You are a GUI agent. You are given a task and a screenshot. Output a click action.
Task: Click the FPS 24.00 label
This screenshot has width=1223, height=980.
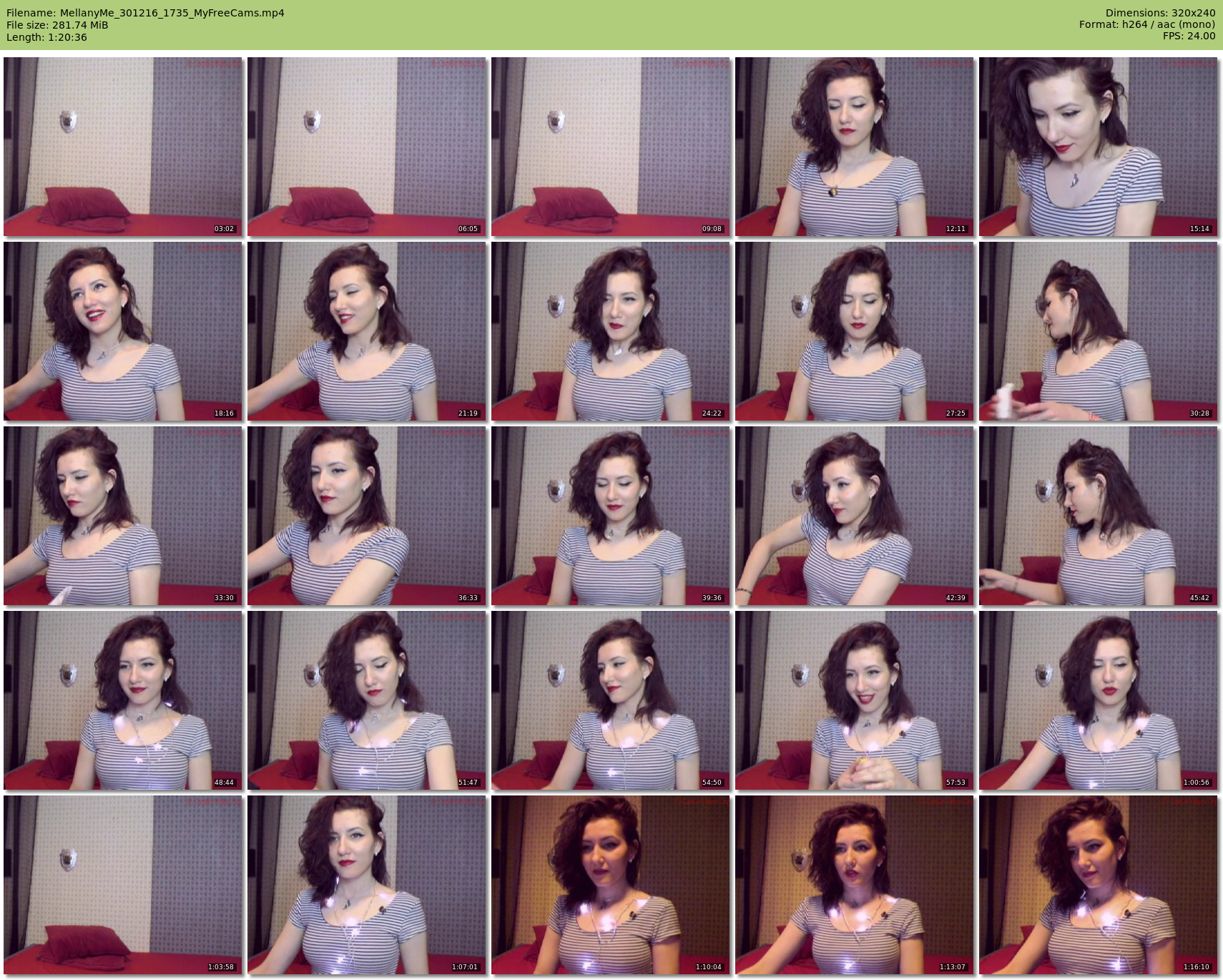coord(1189,36)
